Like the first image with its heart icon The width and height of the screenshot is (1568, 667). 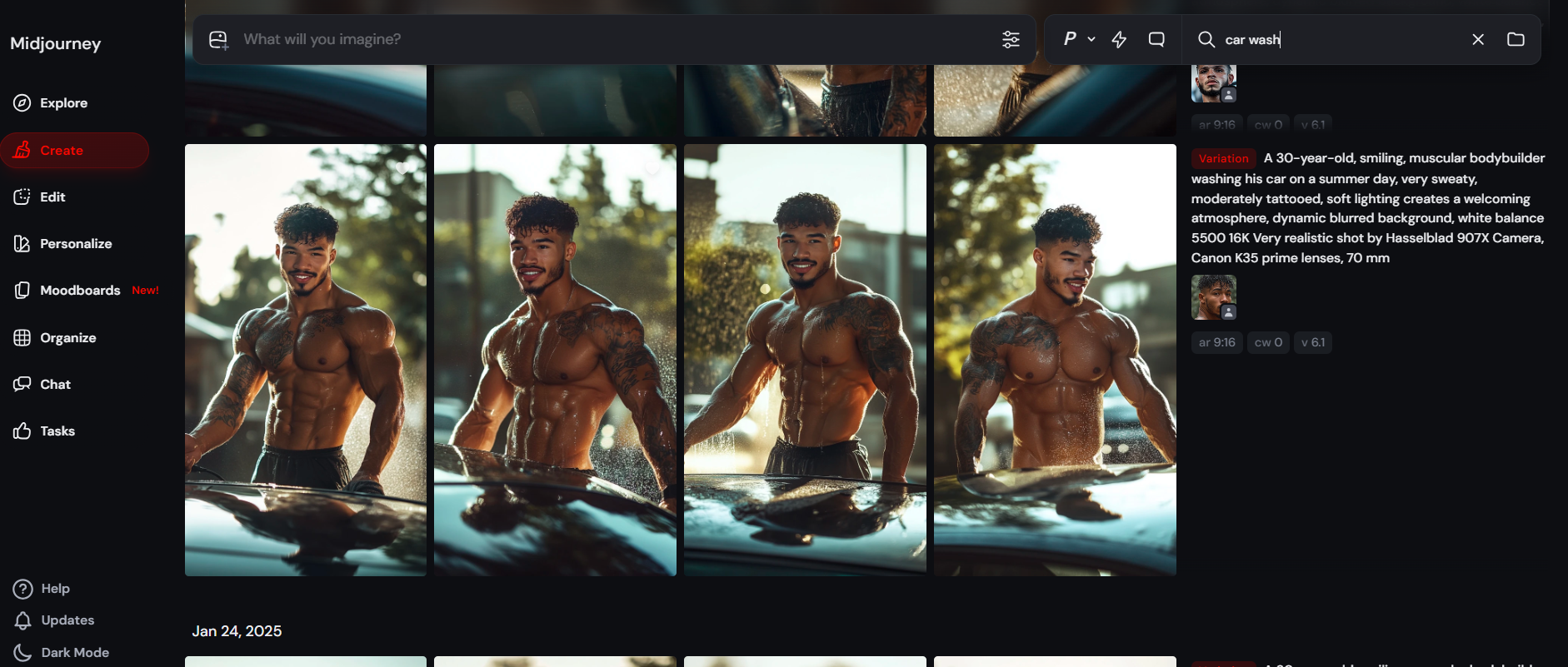403,168
